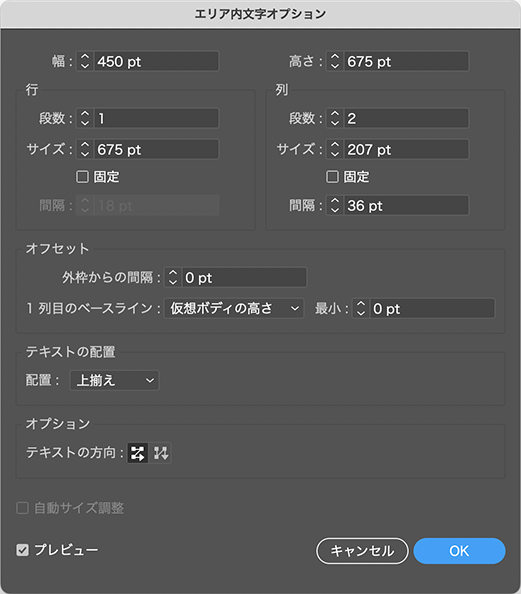The image size is (521, 594).
Task: Click the 高さ height stepper arrows
Action: [335, 61]
